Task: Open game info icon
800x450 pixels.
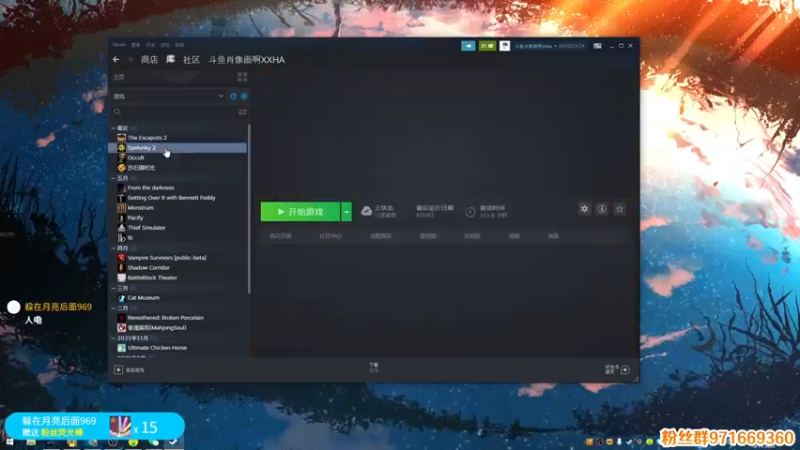Action: 602,209
